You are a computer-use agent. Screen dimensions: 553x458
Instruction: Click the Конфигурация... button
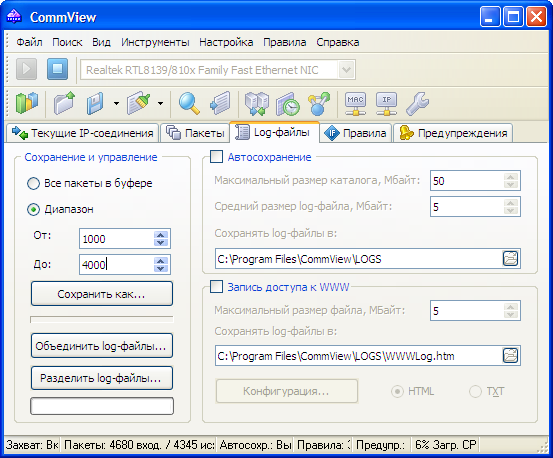click(x=286, y=391)
